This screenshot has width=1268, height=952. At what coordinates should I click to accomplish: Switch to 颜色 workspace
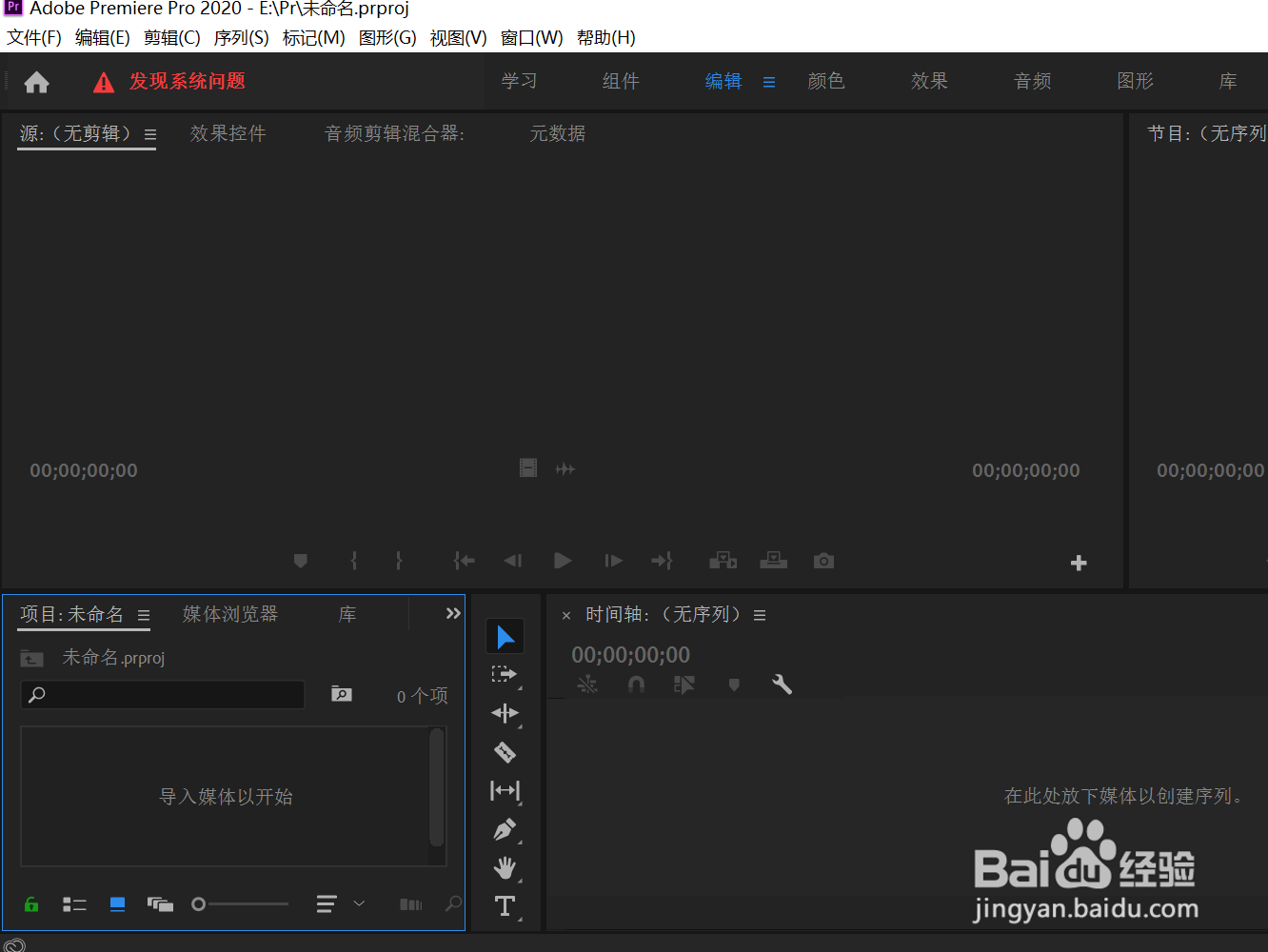point(826,82)
